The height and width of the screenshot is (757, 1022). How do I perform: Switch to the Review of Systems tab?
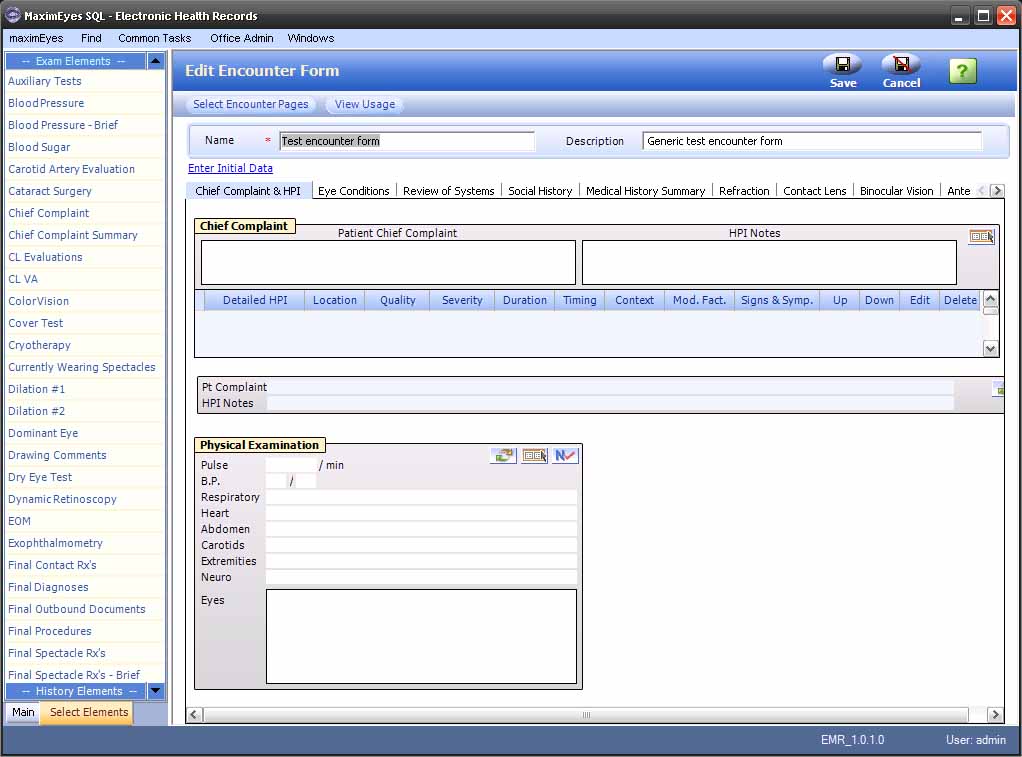(x=448, y=191)
